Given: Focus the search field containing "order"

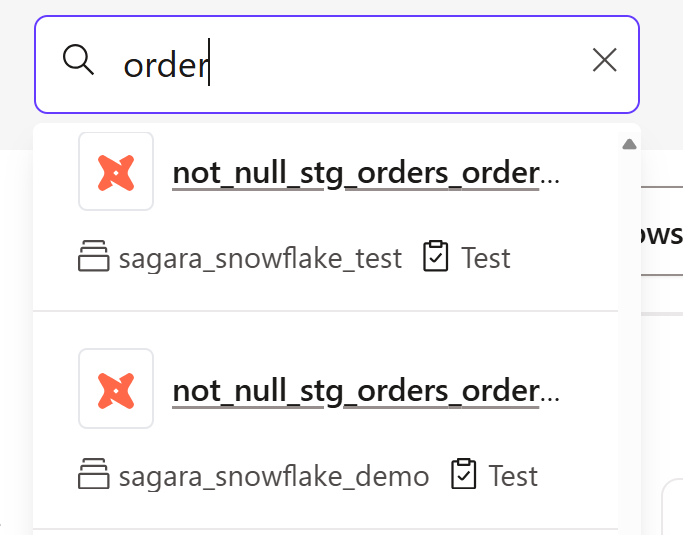Looking at the screenshot, I should click(337, 64).
